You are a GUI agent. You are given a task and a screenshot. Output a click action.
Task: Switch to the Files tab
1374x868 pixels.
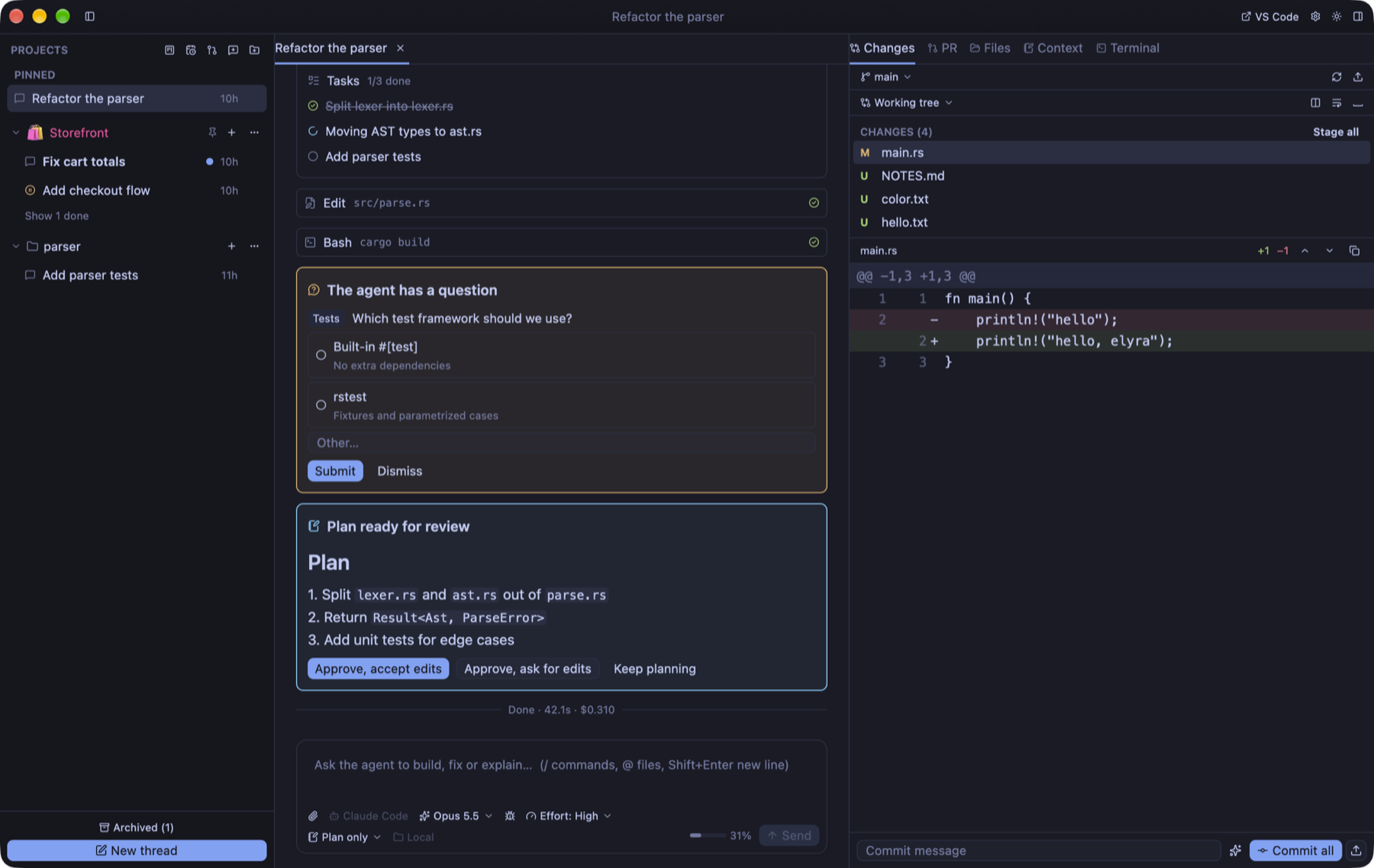tap(990, 48)
